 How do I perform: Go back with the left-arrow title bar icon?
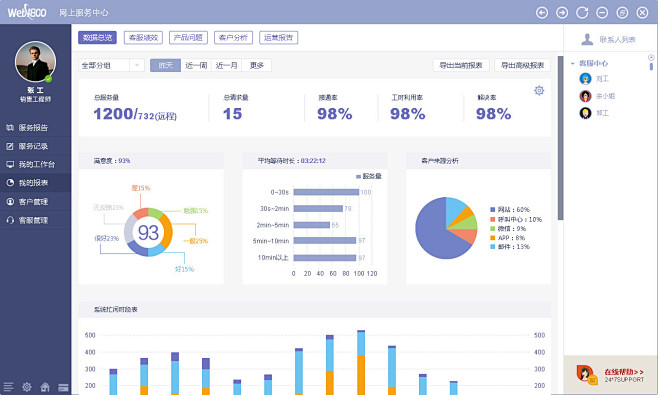542,13
